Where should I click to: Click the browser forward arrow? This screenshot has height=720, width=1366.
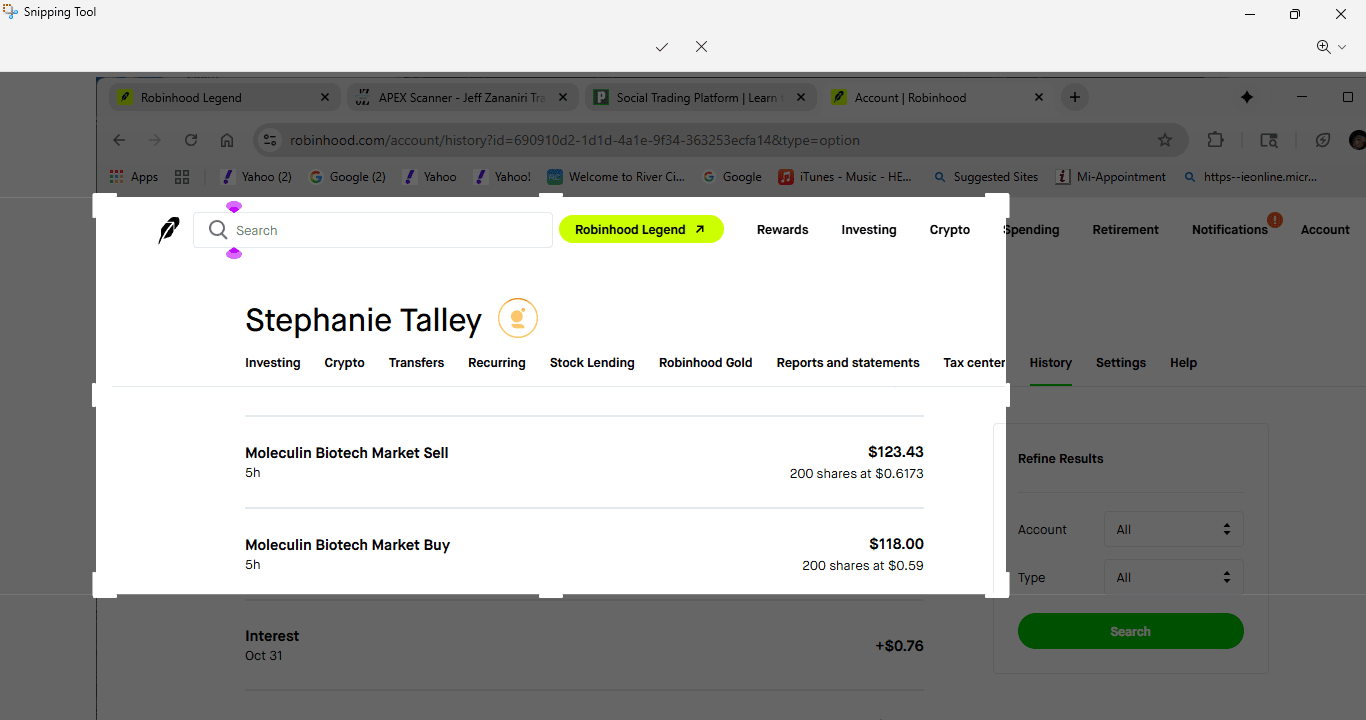(155, 141)
